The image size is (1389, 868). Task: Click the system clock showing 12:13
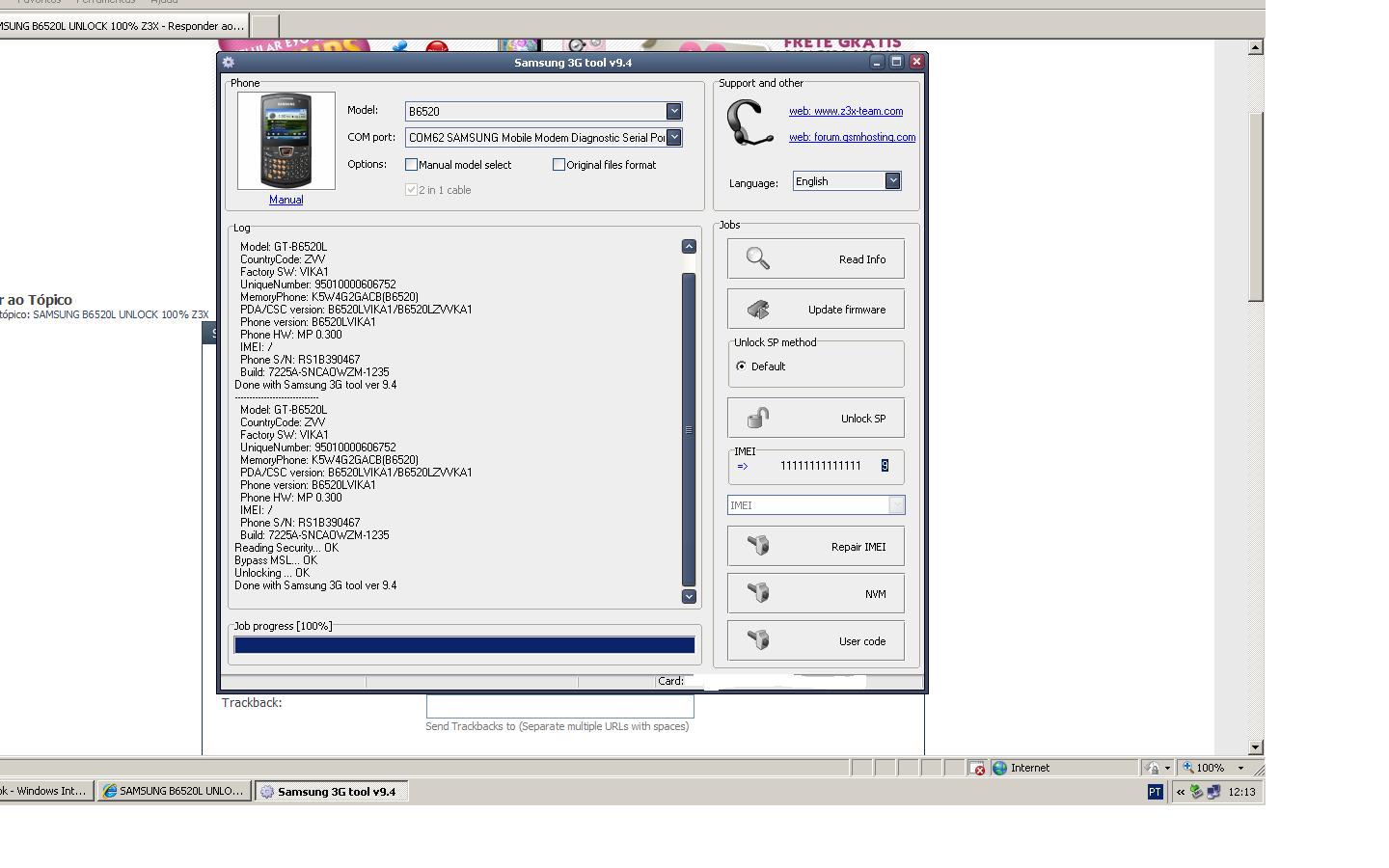1242,792
